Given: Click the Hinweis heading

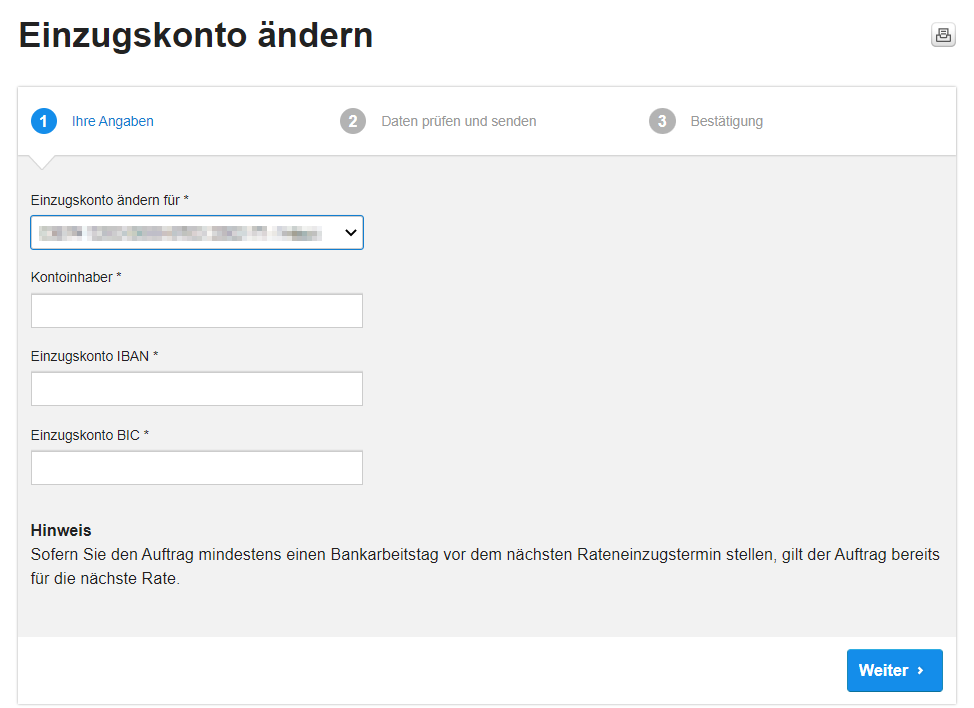Looking at the screenshot, I should 61,530.
